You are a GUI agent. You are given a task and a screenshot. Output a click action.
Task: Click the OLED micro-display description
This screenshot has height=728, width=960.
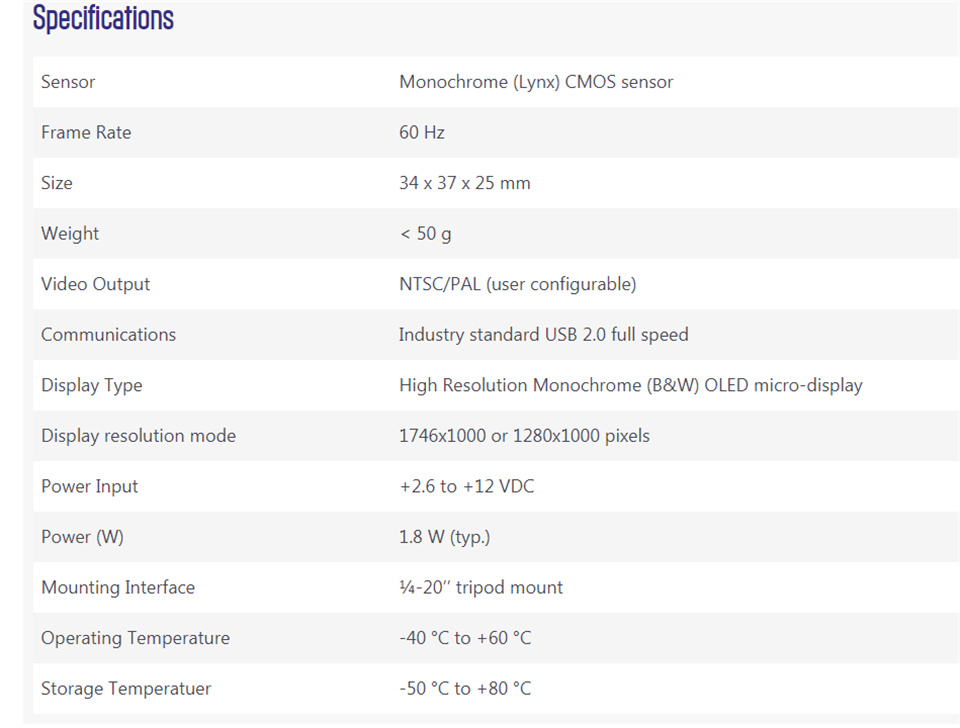(631, 385)
